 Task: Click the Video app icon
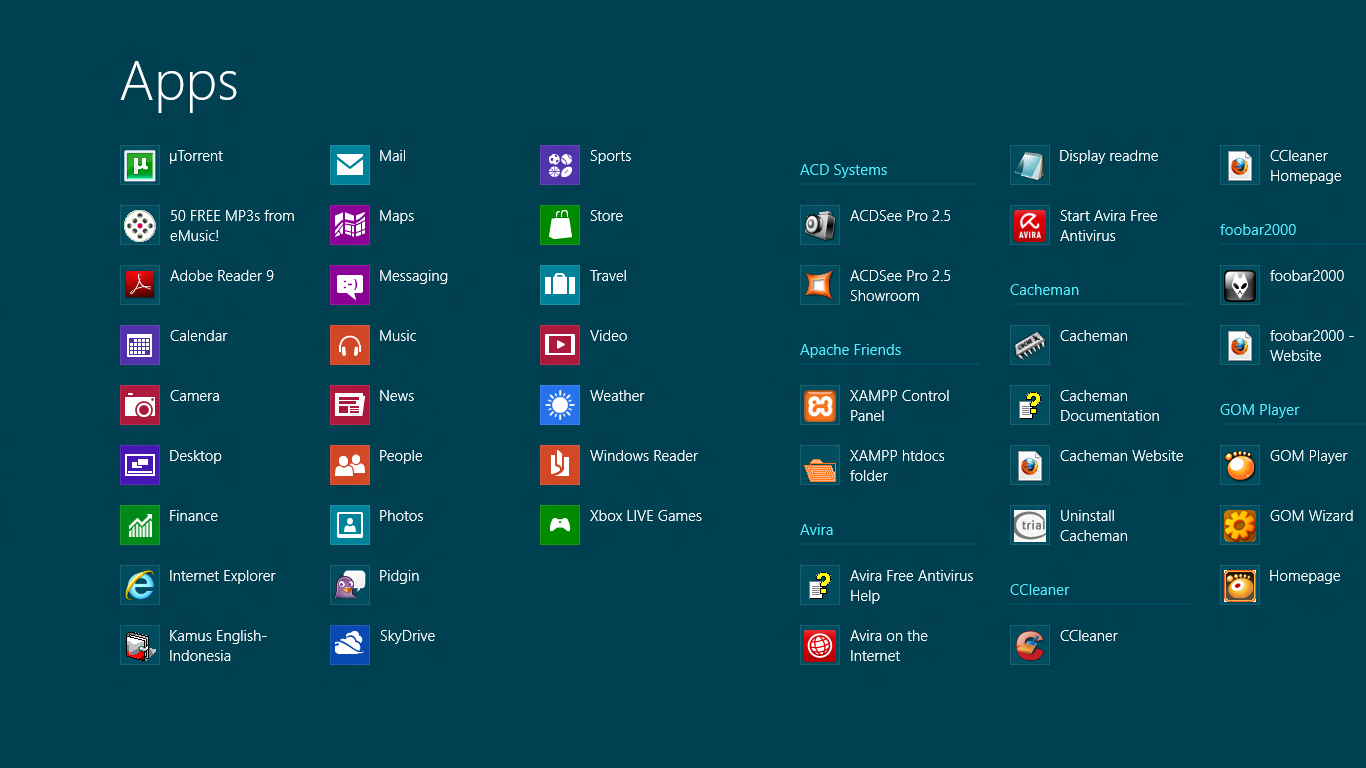[560, 345]
